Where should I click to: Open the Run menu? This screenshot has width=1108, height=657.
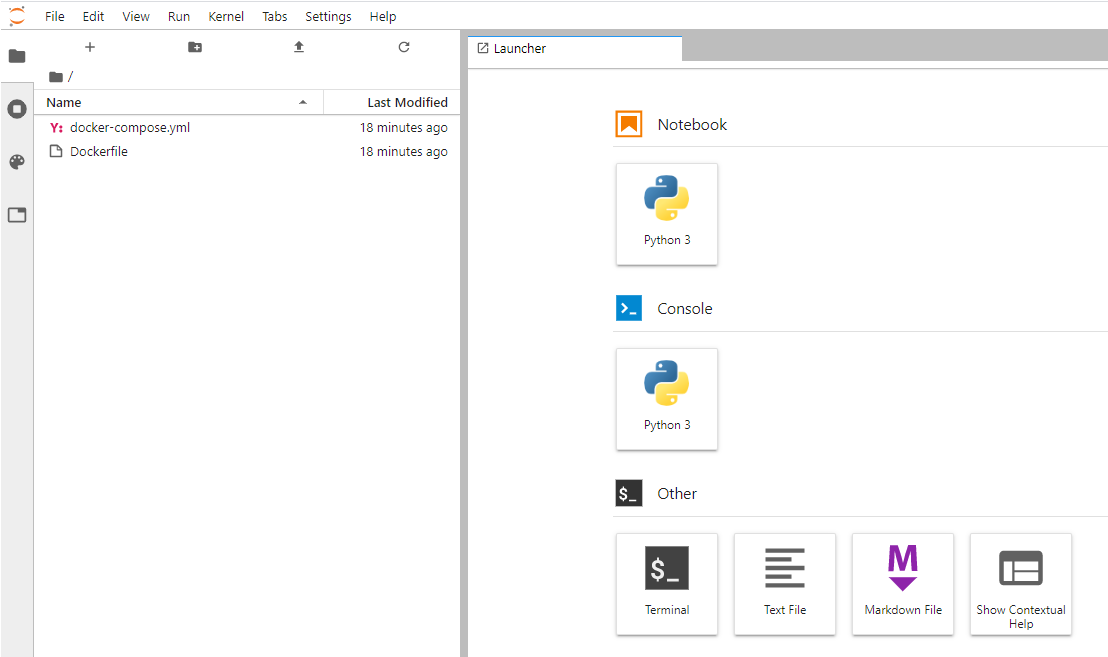[x=179, y=16]
